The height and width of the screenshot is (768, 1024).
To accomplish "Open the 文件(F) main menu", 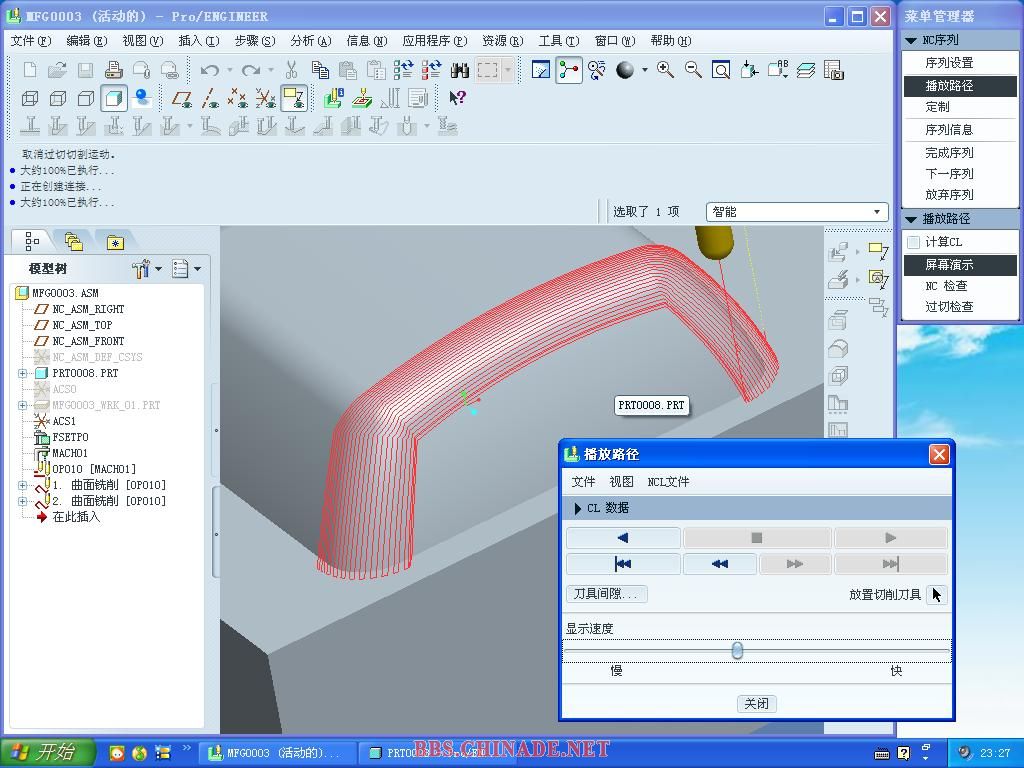I will pyautogui.click(x=31, y=40).
